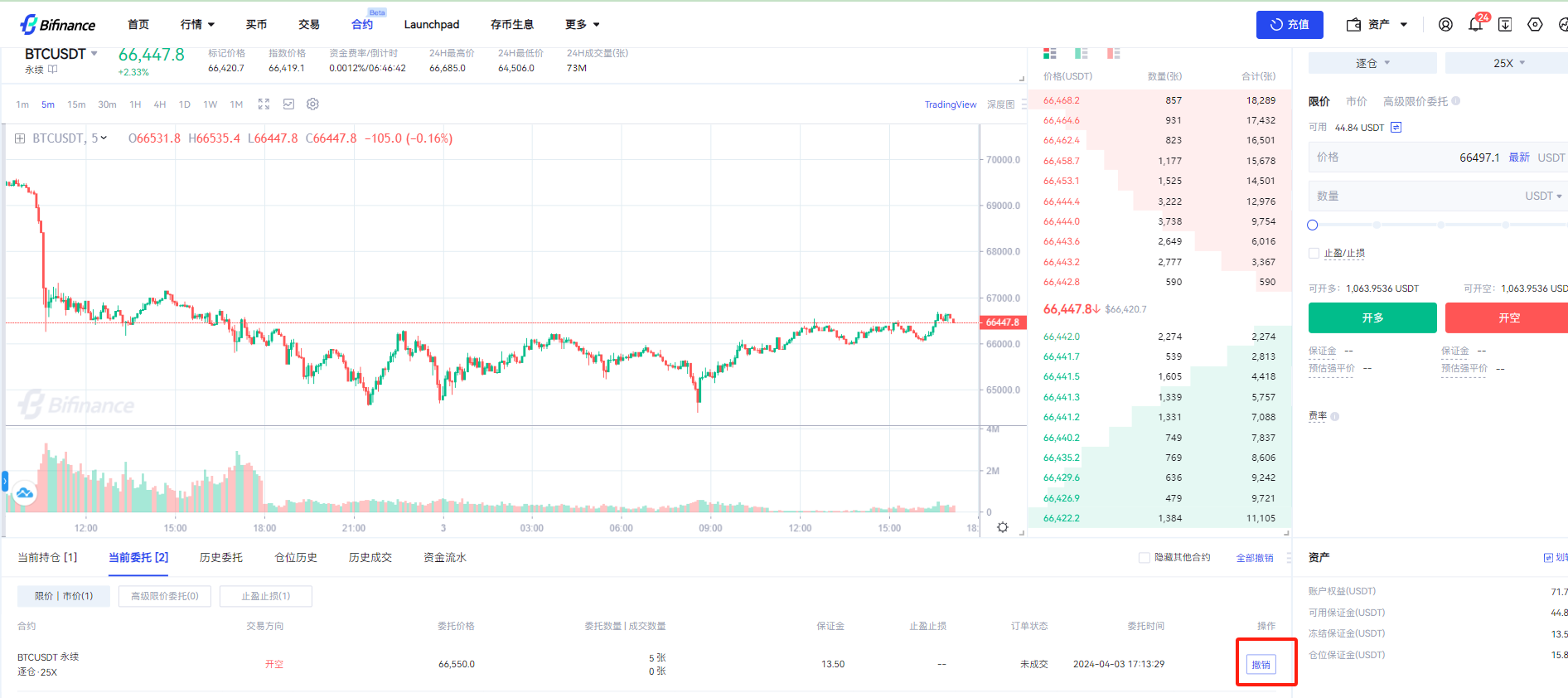Click the user profile icon
Screen dimensions: 1568x698
(1445, 25)
